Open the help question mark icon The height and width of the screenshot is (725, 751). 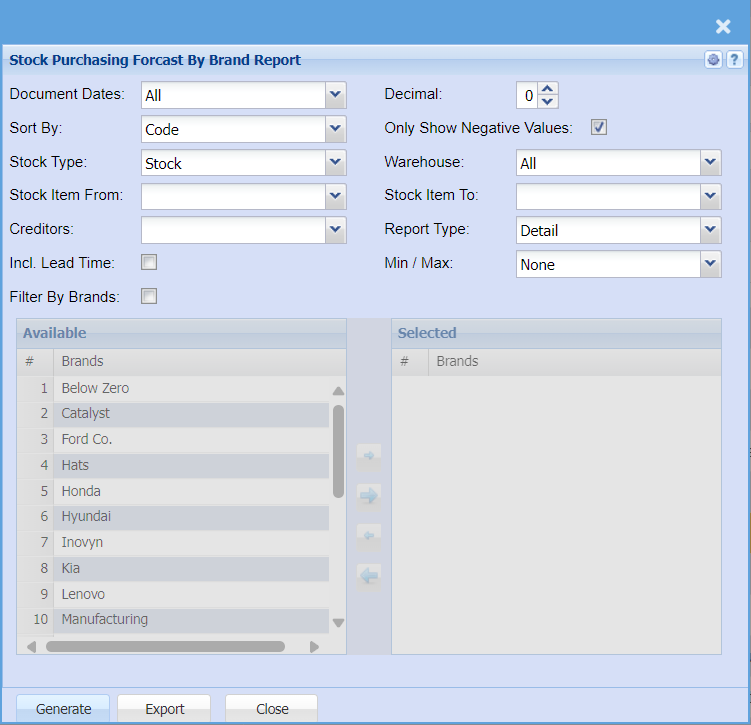click(x=734, y=60)
